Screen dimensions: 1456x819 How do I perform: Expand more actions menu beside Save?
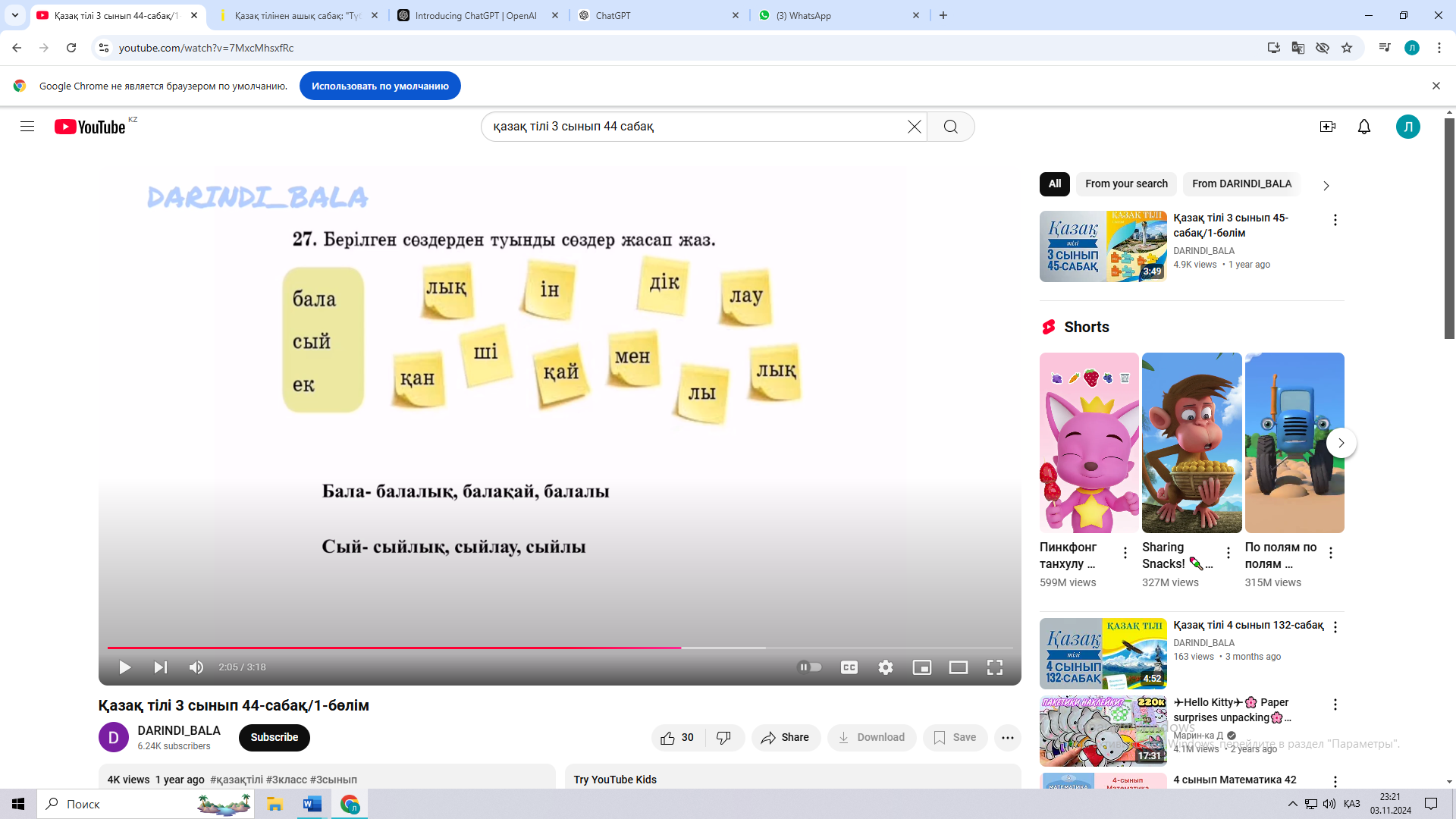[1007, 737]
